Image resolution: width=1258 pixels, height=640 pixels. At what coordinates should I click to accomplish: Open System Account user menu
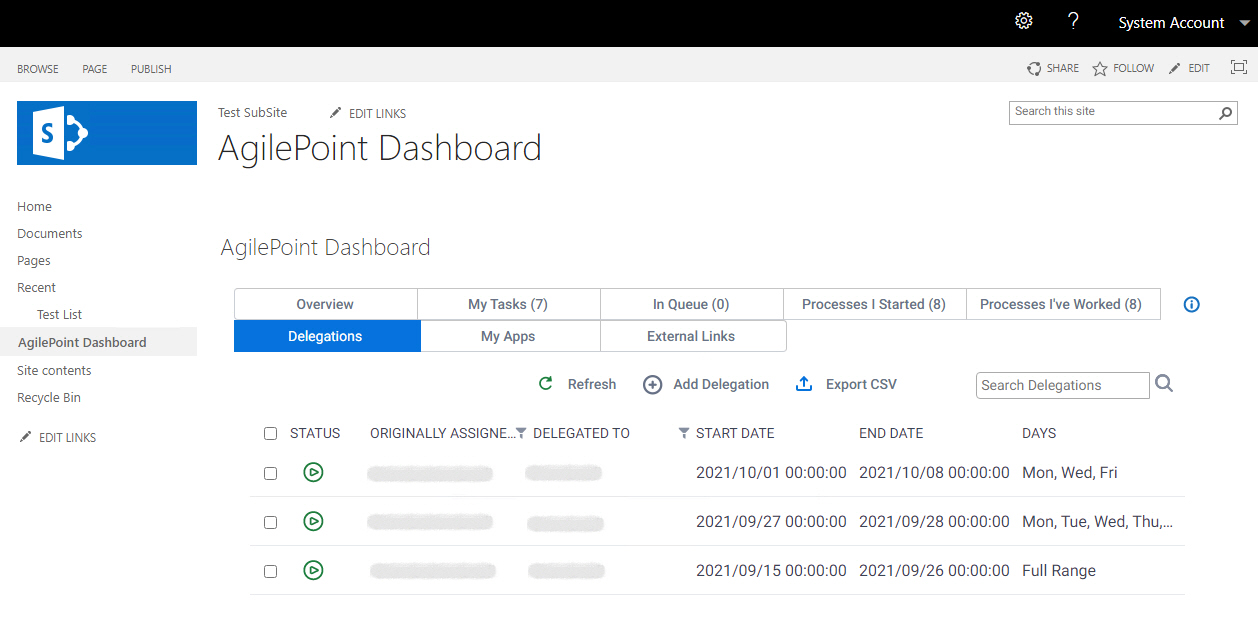point(1171,23)
